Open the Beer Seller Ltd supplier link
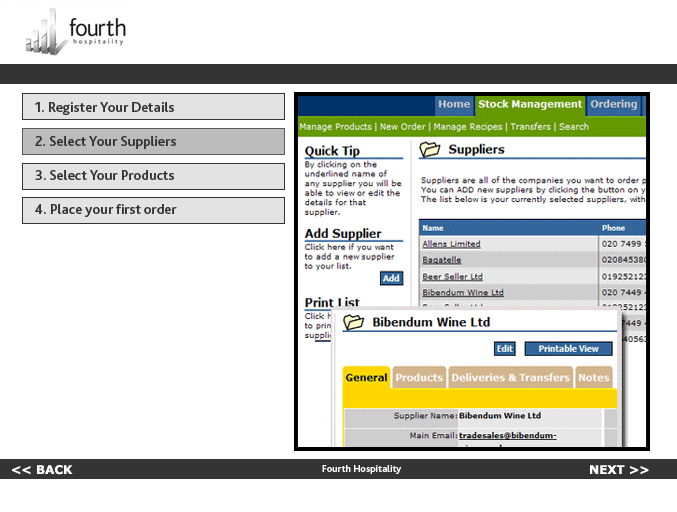The width and height of the screenshot is (677, 512). click(452, 276)
